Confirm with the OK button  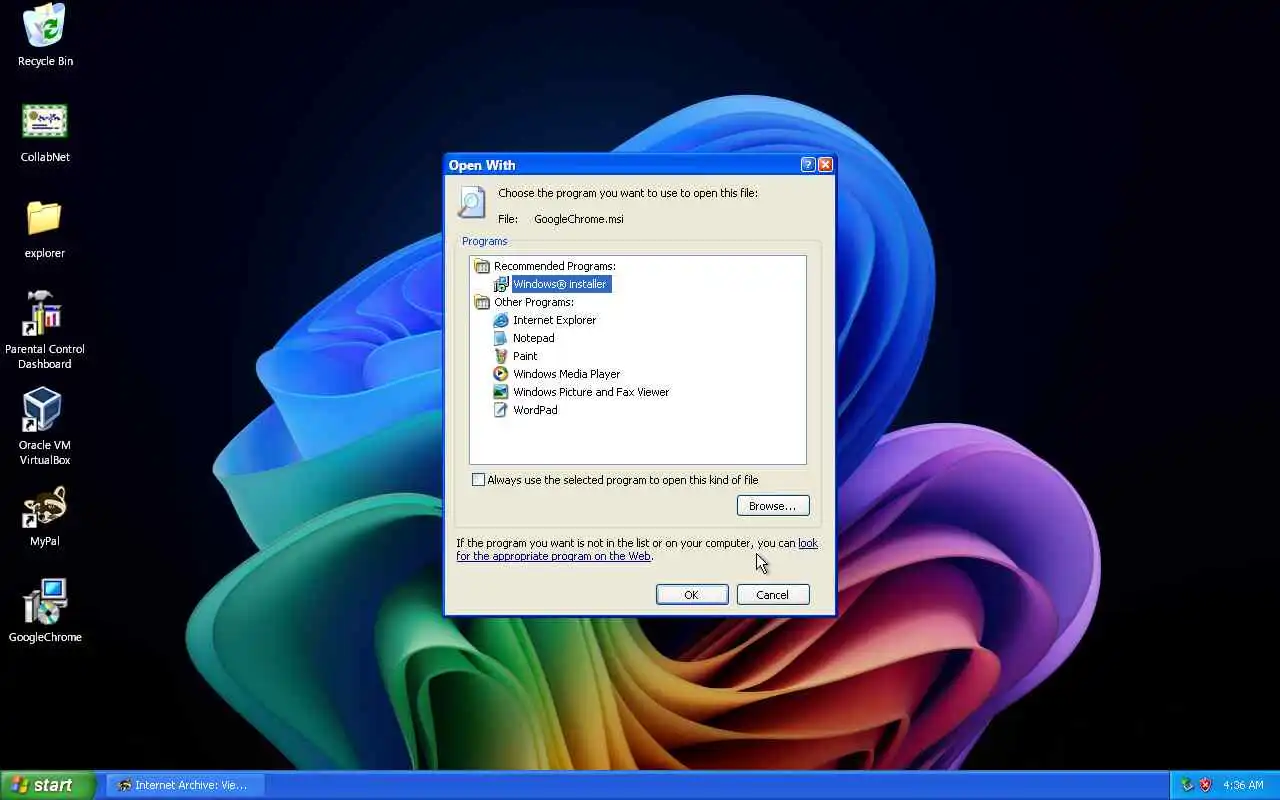pos(692,595)
